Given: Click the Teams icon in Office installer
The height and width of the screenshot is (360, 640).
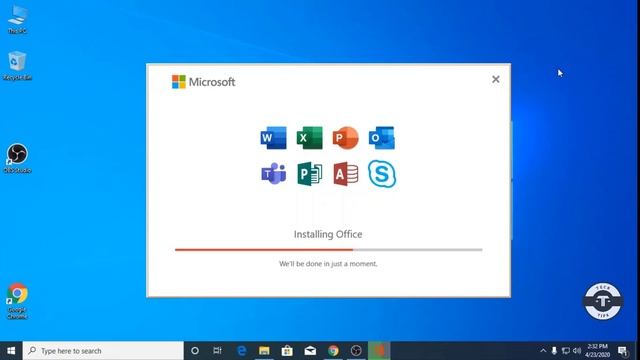Looking at the screenshot, I should [x=273, y=174].
